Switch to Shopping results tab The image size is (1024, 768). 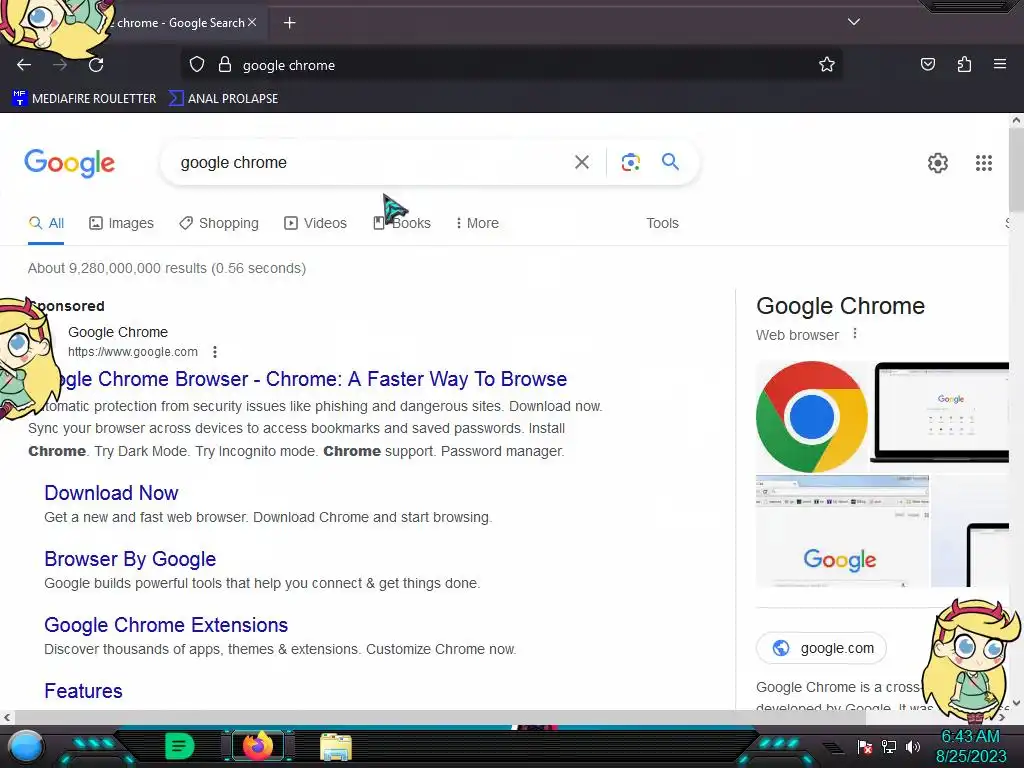pos(219,223)
